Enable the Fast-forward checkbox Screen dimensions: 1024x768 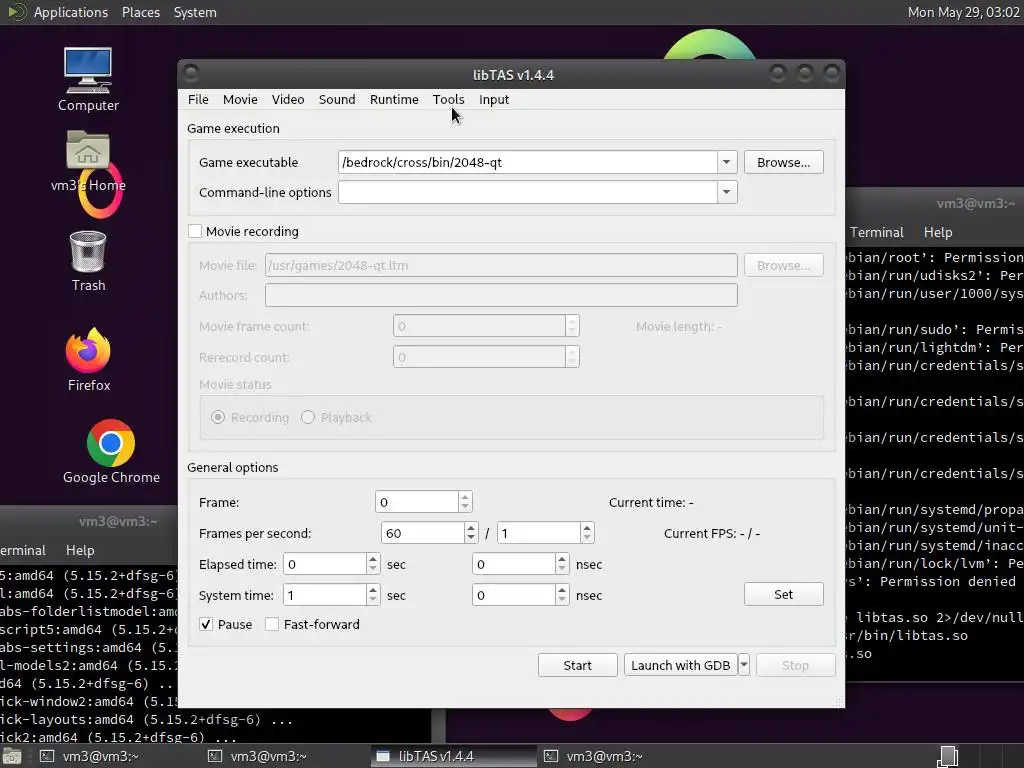[x=272, y=624]
